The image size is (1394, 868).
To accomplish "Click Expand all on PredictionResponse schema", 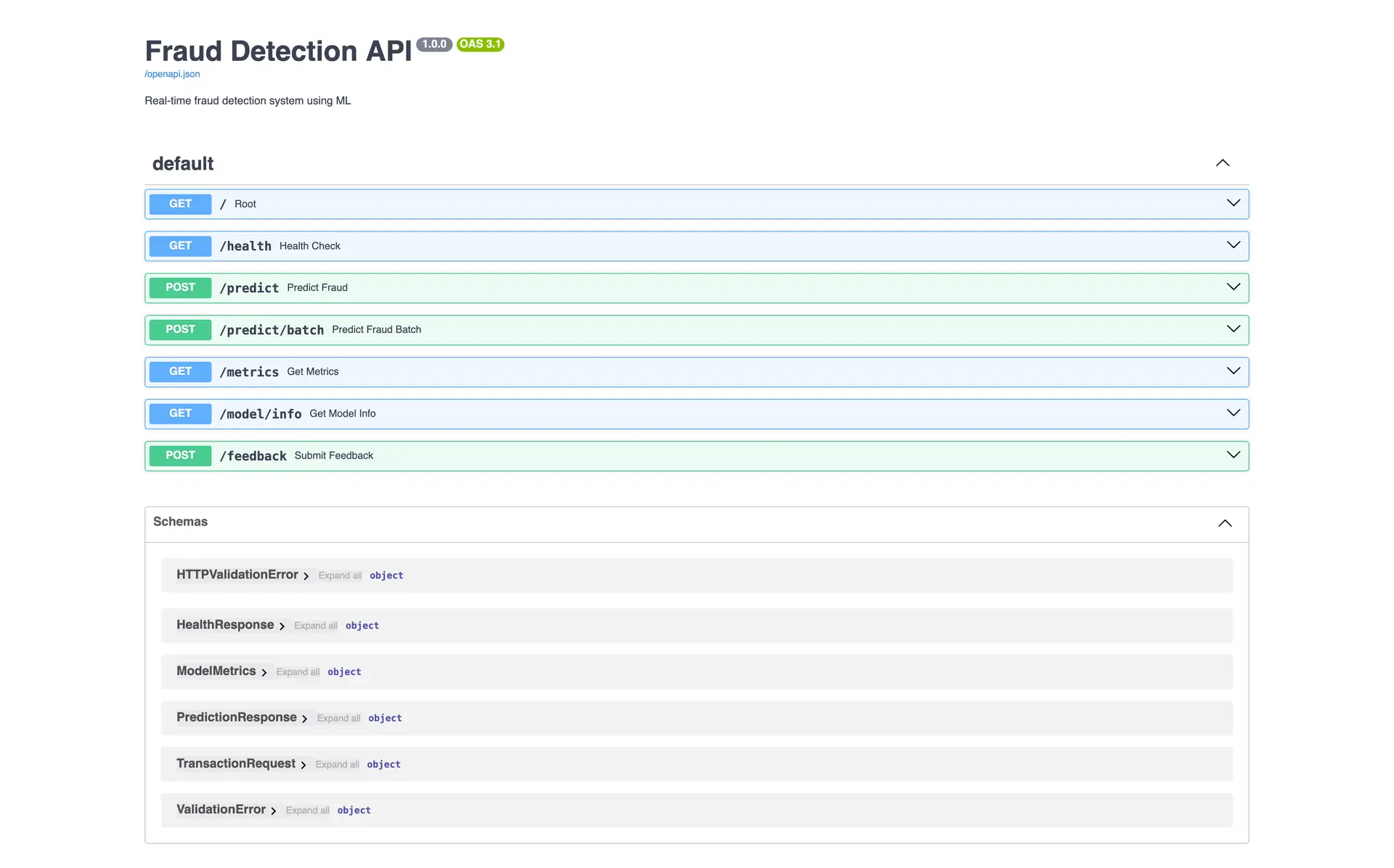I will click(x=338, y=718).
